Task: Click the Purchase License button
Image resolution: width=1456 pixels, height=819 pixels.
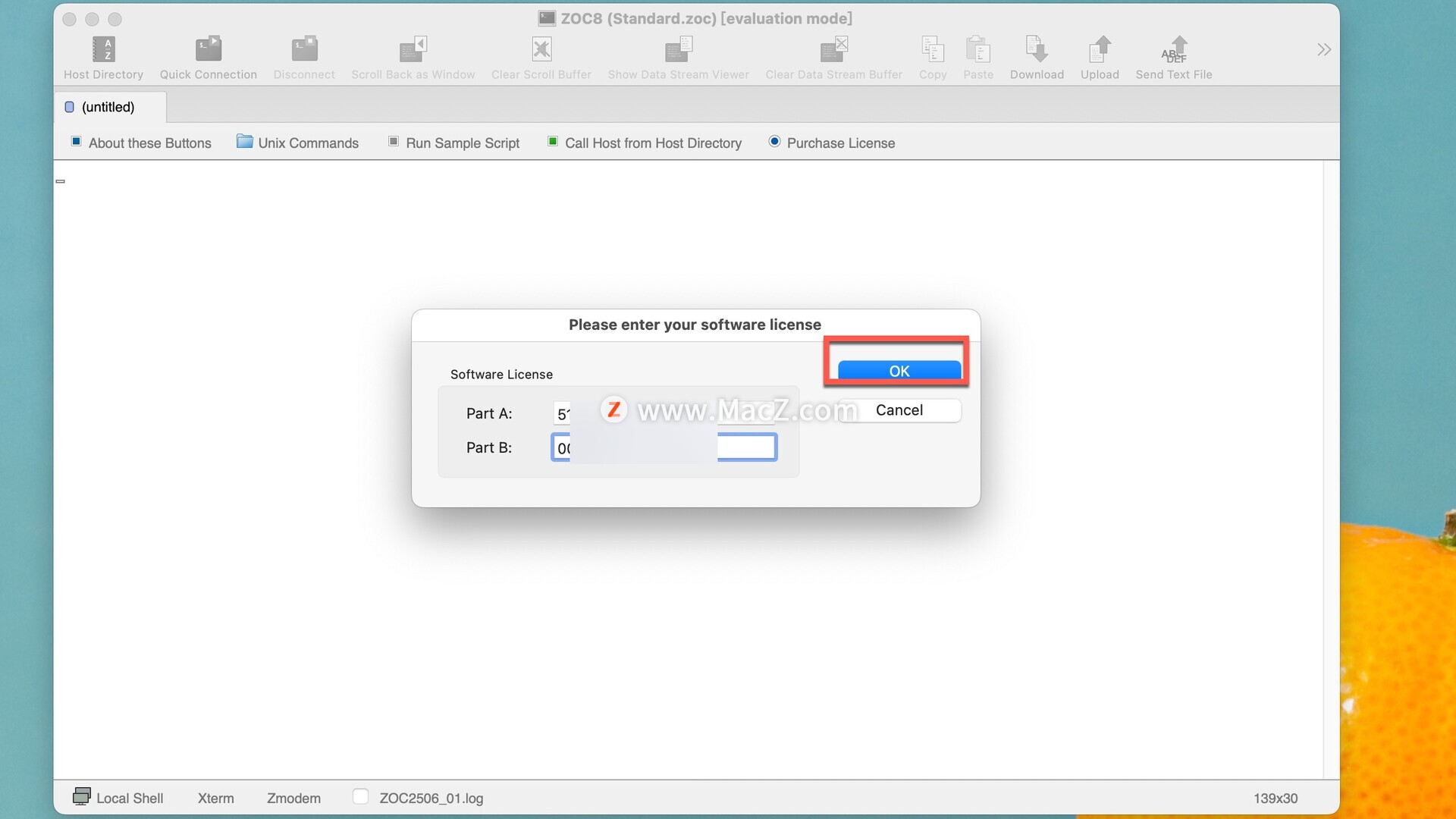Action: pos(832,143)
